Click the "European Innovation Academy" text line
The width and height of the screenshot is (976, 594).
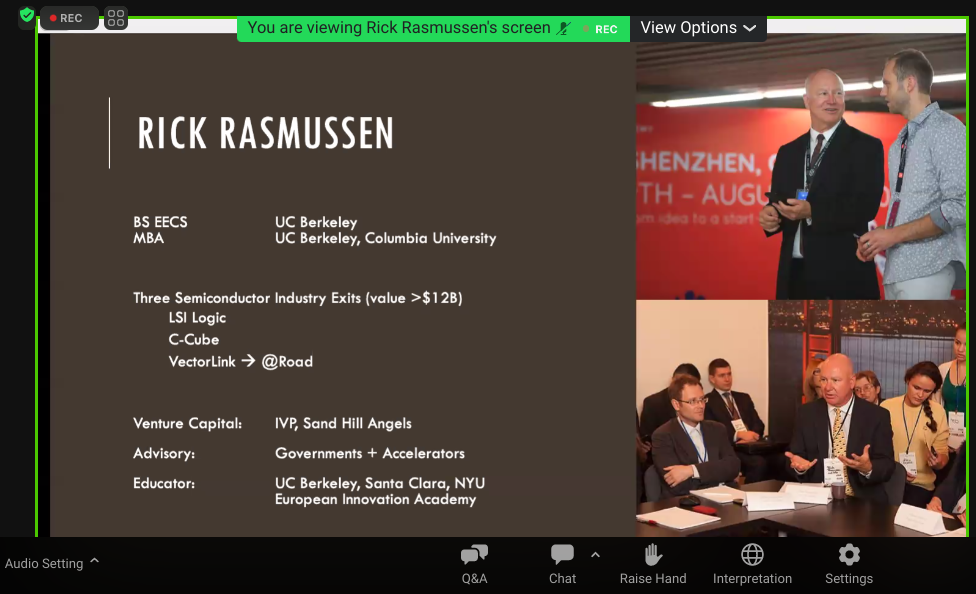[x=375, y=499]
